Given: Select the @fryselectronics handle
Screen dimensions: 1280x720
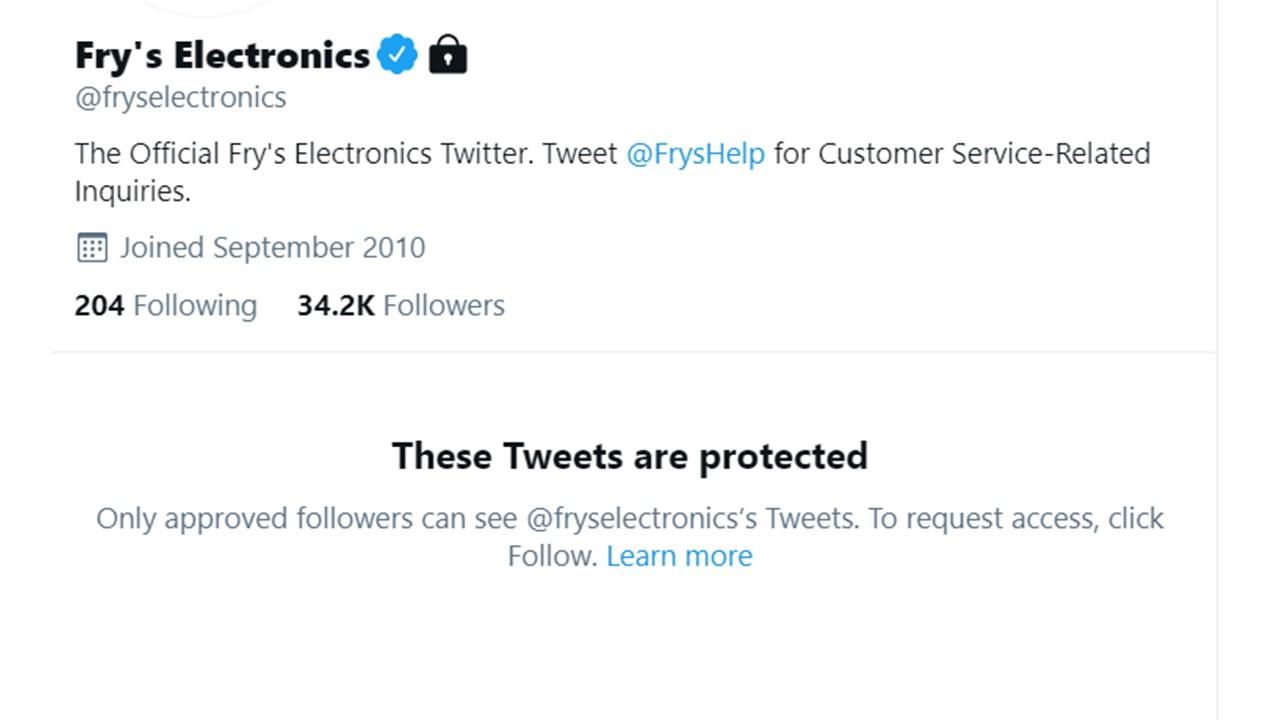Looking at the screenshot, I should click(180, 96).
